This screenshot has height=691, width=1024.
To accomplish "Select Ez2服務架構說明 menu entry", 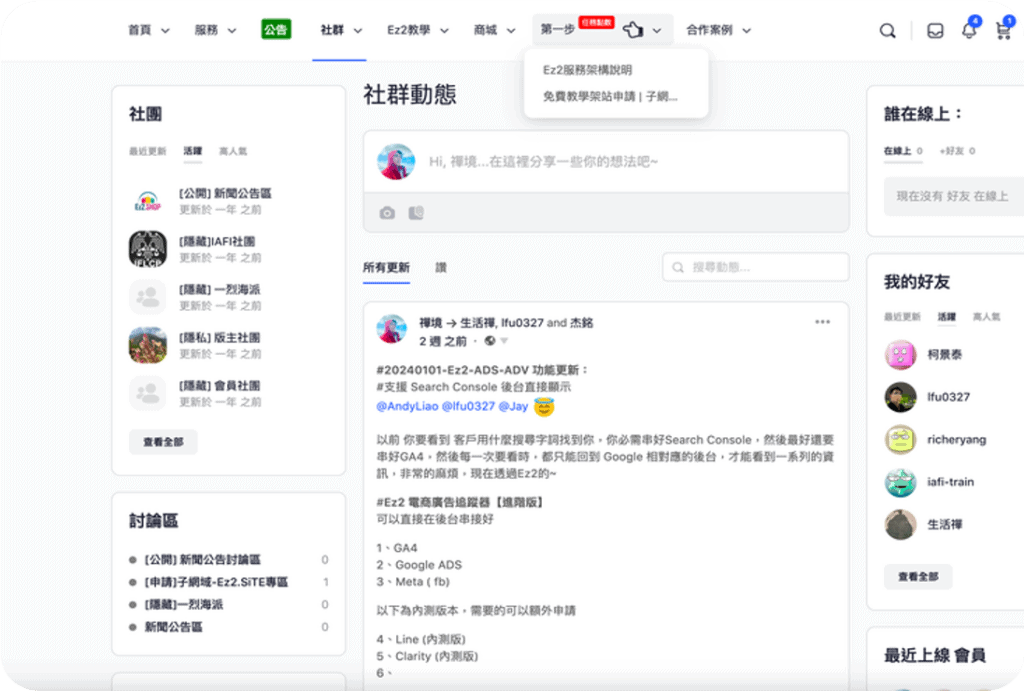I will point(587,70).
